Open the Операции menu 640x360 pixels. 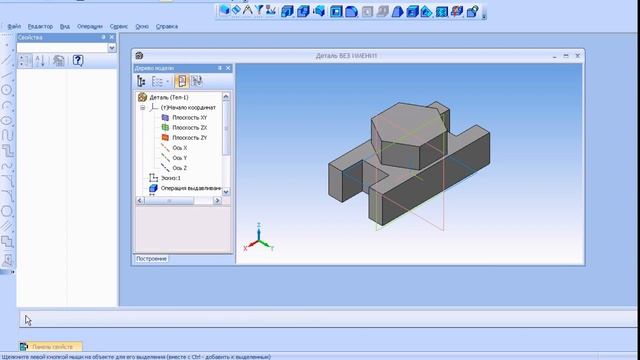pyautogui.click(x=90, y=26)
